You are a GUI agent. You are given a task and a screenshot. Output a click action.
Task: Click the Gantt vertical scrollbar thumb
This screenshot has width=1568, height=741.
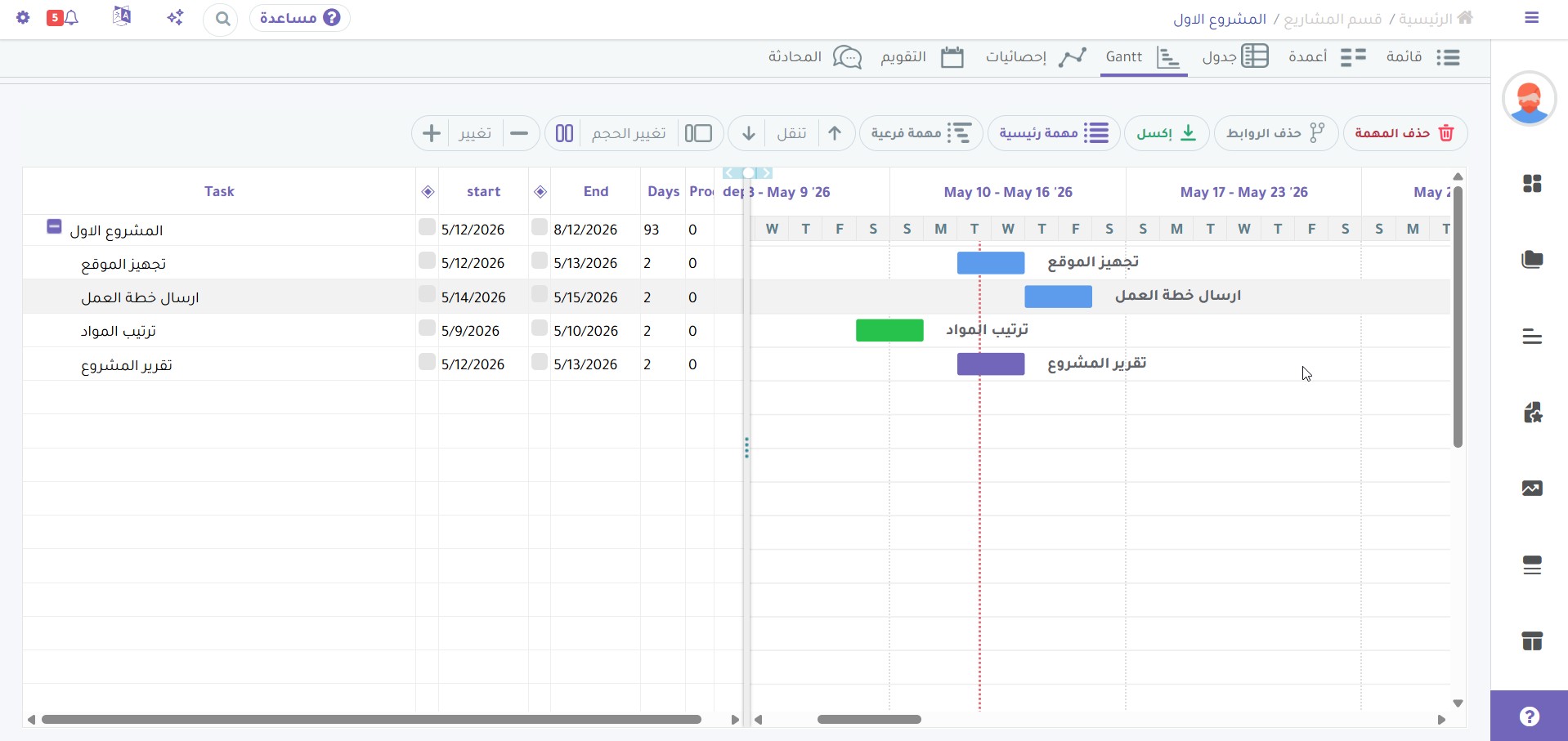point(1458,317)
